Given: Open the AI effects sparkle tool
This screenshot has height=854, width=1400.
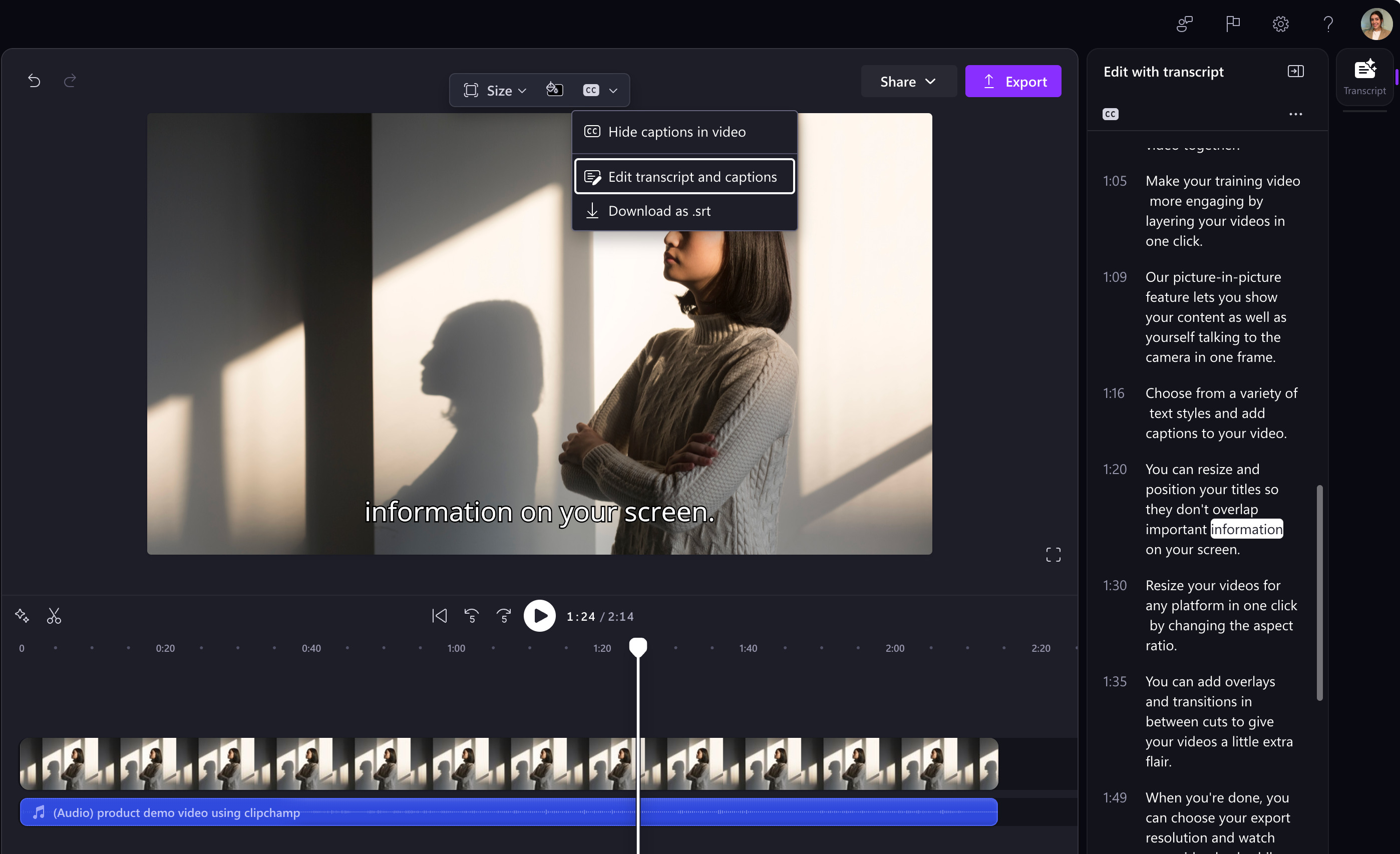Looking at the screenshot, I should 22,615.
